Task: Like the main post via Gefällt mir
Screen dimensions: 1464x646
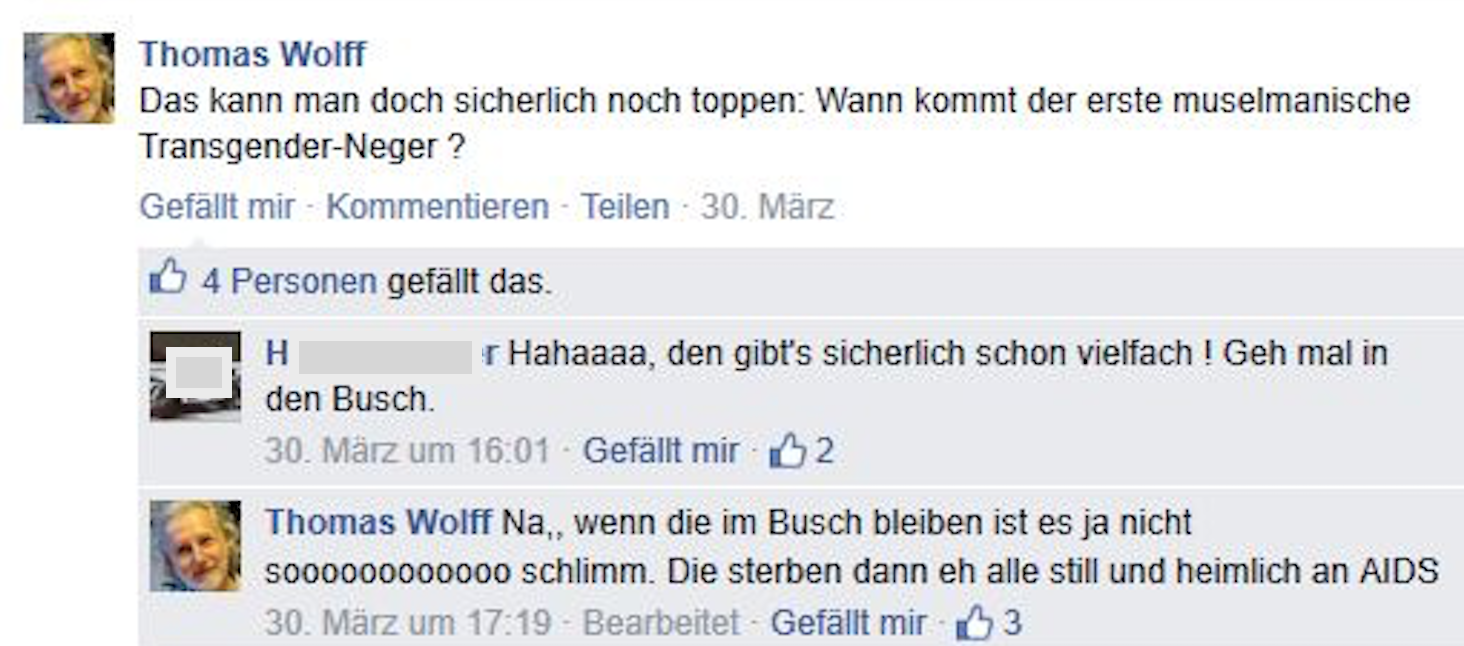Action: tap(217, 207)
